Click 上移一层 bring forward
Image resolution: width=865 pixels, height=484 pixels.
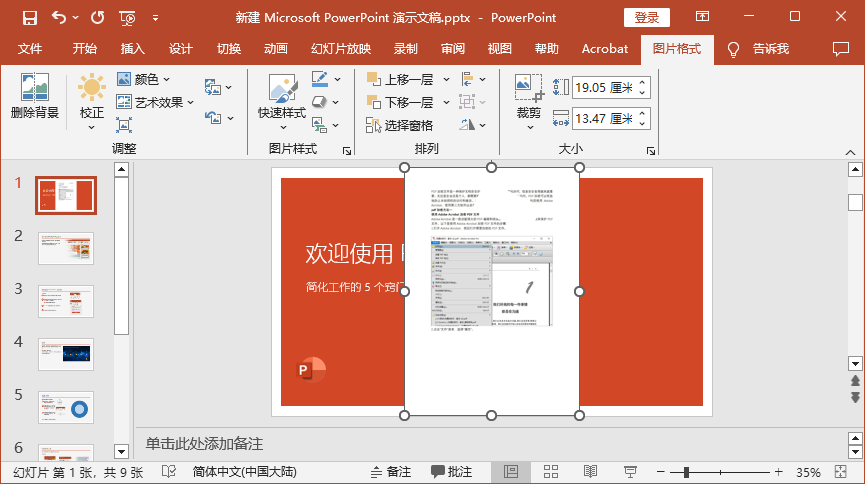pos(401,79)
